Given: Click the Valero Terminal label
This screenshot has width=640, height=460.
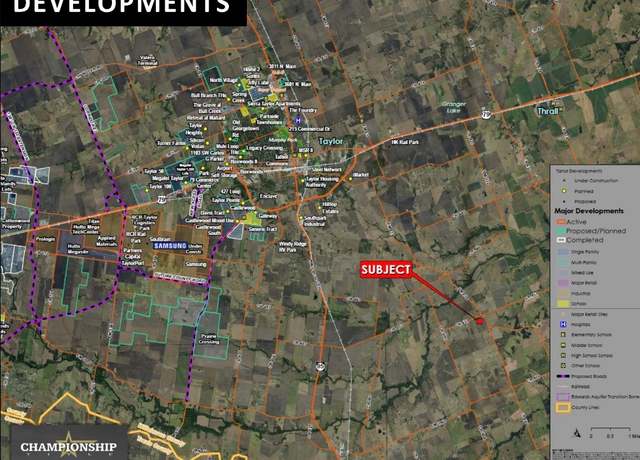Looking at the screenshot, I should pos(147,61).
